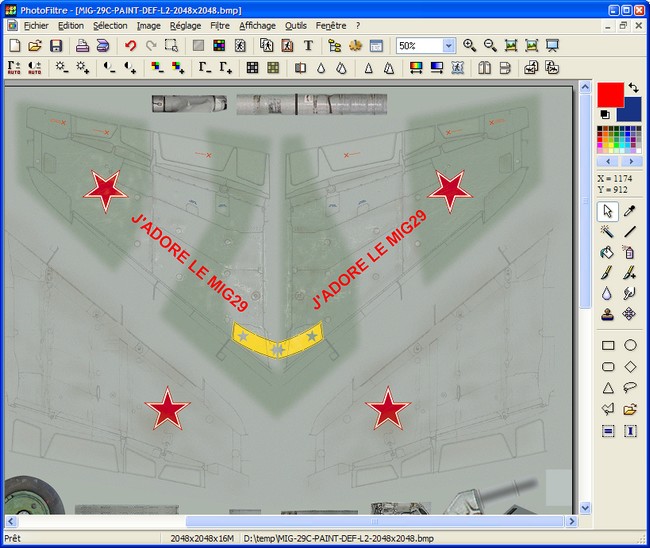Viewport: 650px width, 548px height.
Task: Click the vertical scrollbar up arrow
Action: click(x=585, y=87)
